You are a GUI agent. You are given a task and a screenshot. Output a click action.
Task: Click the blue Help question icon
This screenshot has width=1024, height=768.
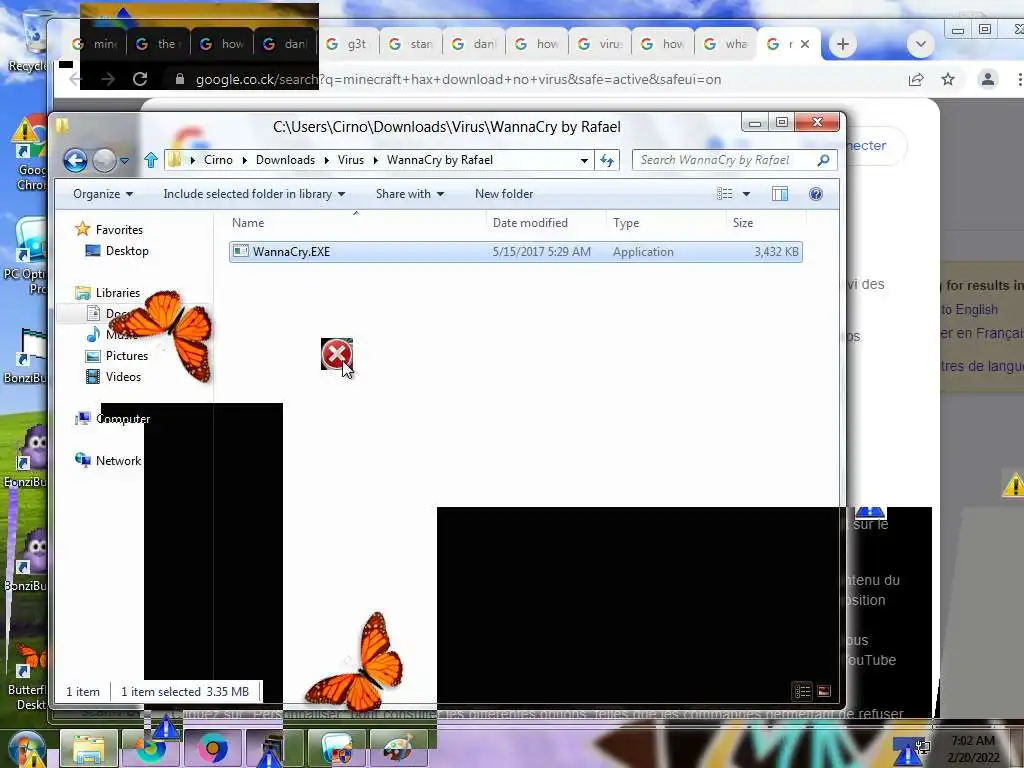click(816, 194)
